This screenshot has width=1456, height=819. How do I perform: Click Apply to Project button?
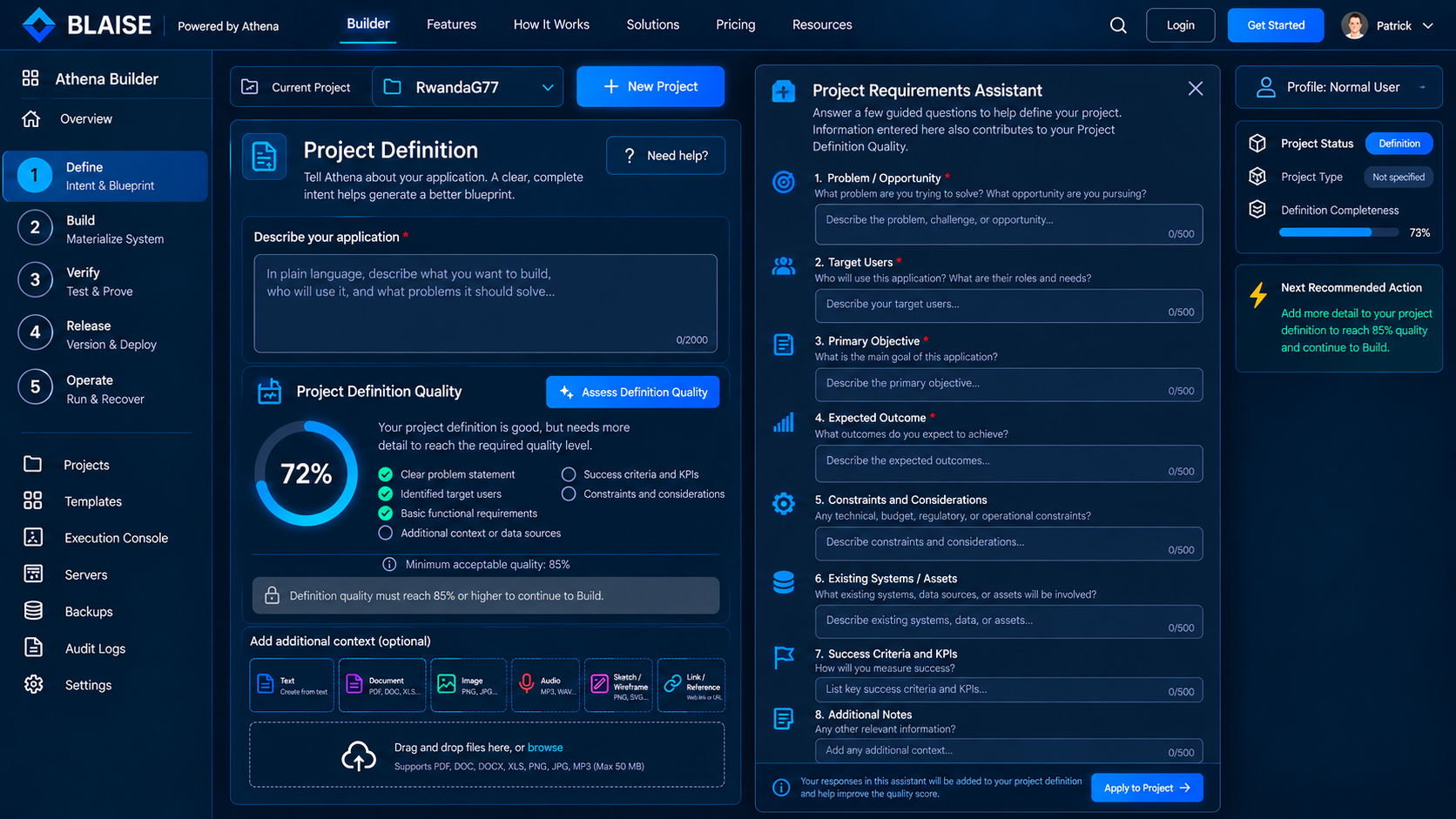pyautogui.click(x=1147, y=788)
